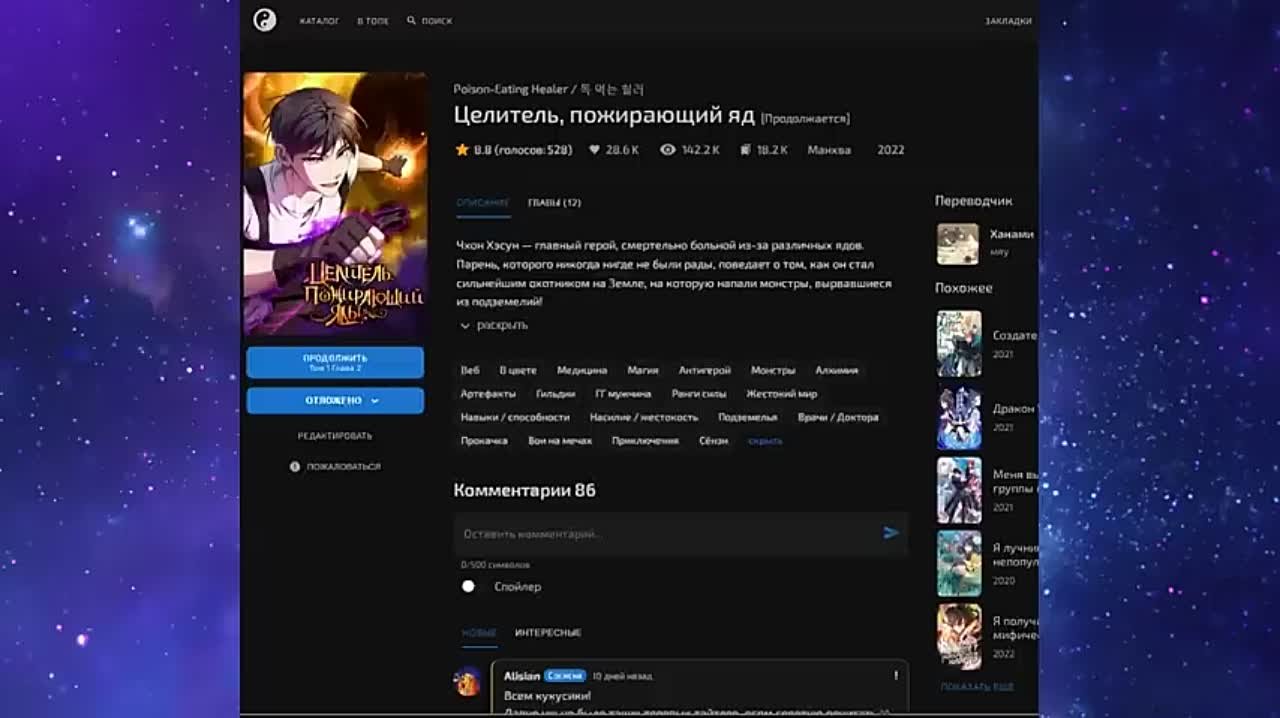Click the В цвете tag
The height and width of the screenshot is (718, 1280).
[x=518, y=370]
